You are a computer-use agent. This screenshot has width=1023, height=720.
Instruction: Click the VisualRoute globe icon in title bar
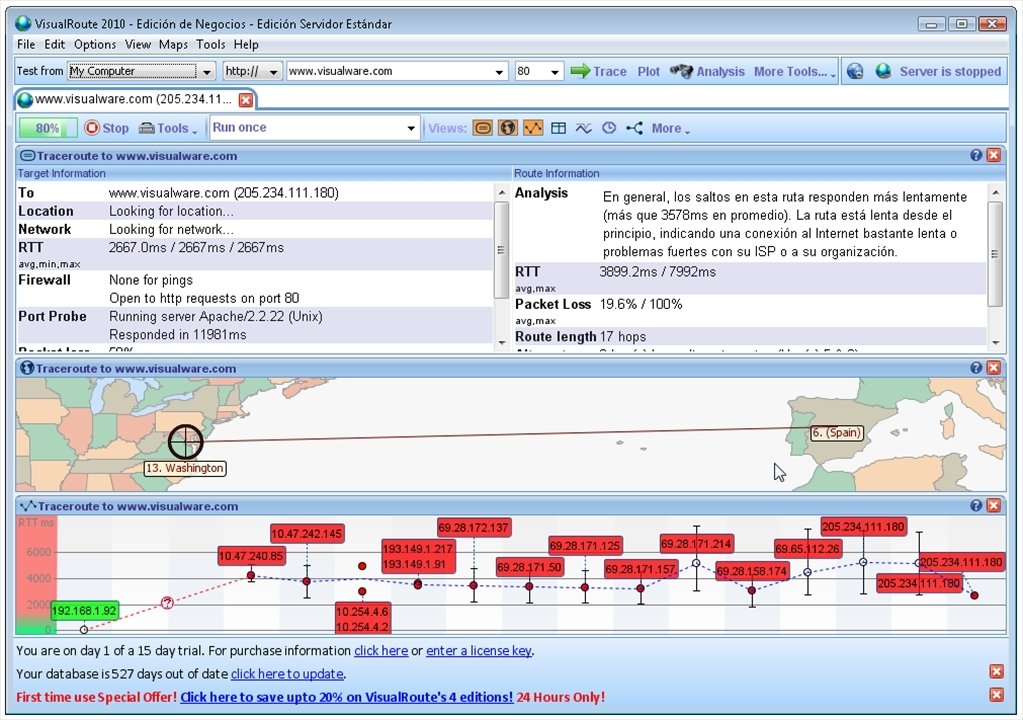click(x=23, y=23)
